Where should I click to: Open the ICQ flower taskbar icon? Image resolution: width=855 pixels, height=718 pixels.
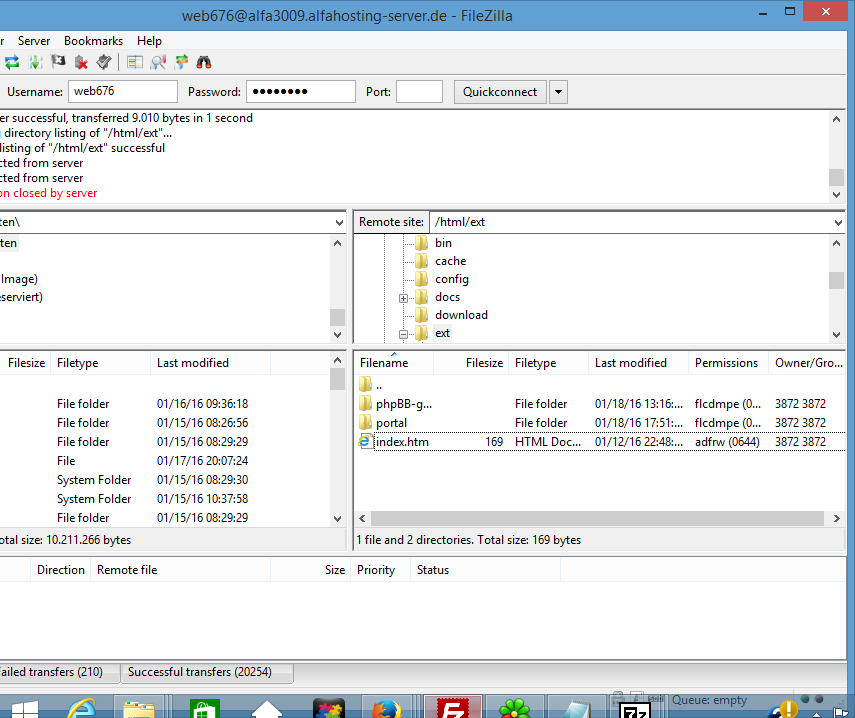(514, 708)
